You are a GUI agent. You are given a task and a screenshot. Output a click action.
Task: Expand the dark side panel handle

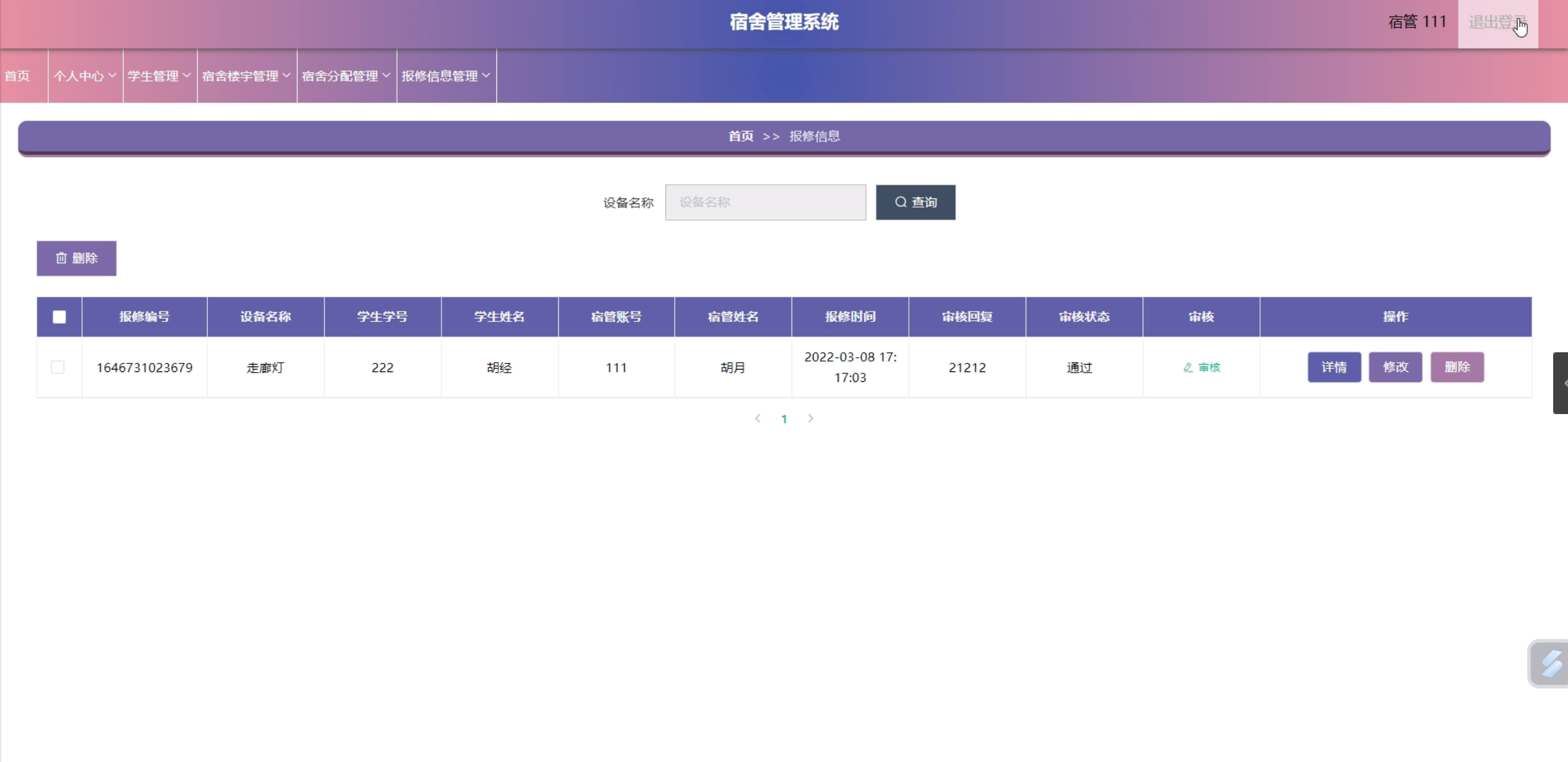click(1561, 383)
